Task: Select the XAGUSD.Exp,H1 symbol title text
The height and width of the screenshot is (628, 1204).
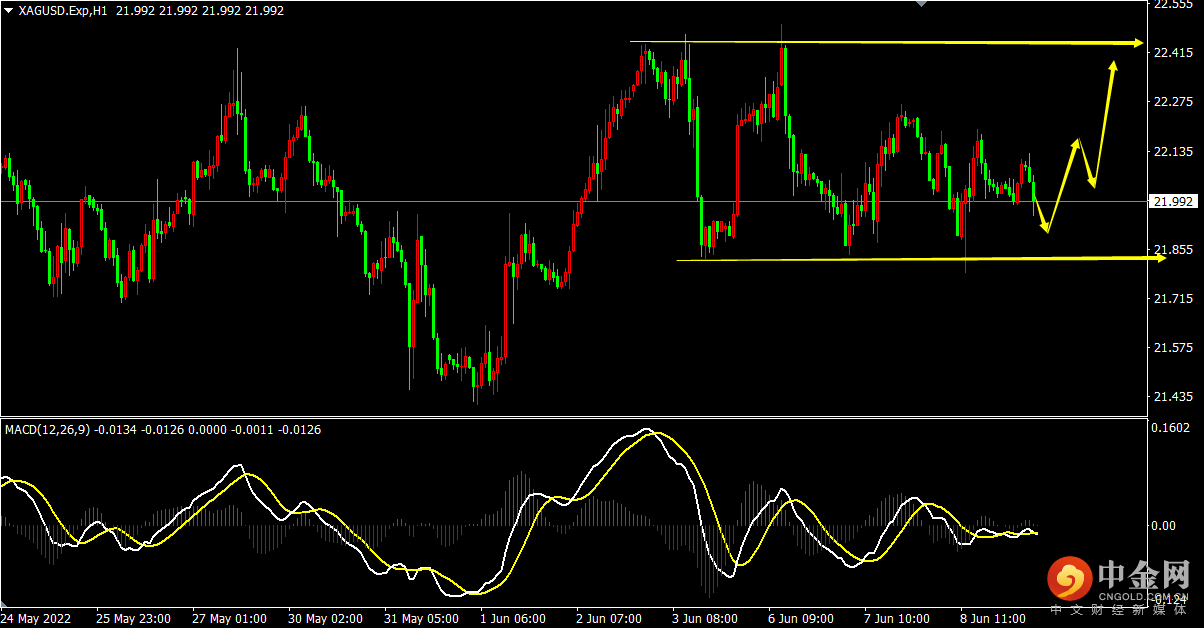Action: [62, 10]
